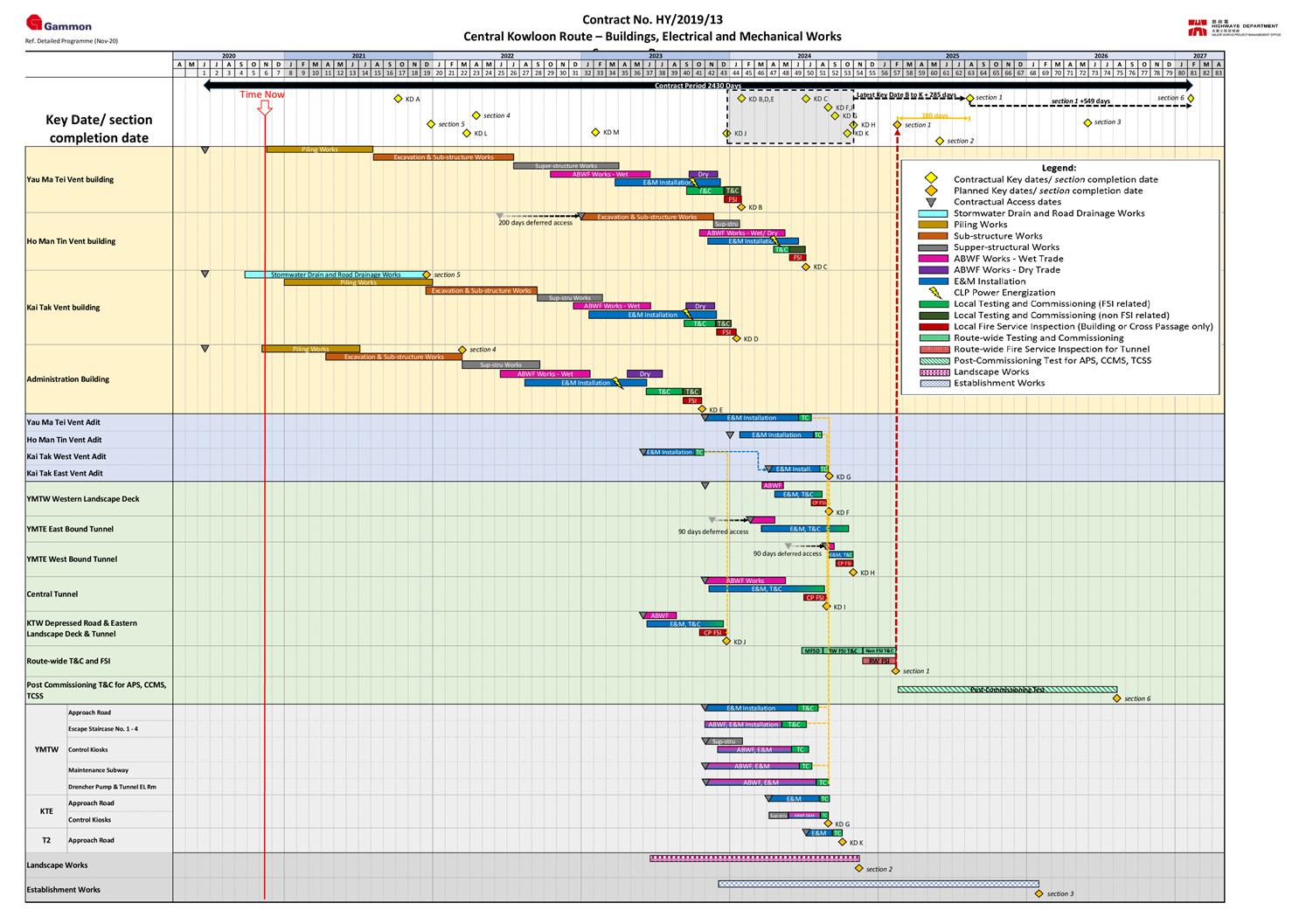Select the KD A key date diamond
The height and width of the screenshot is (924, 1306).
[398, 99]
